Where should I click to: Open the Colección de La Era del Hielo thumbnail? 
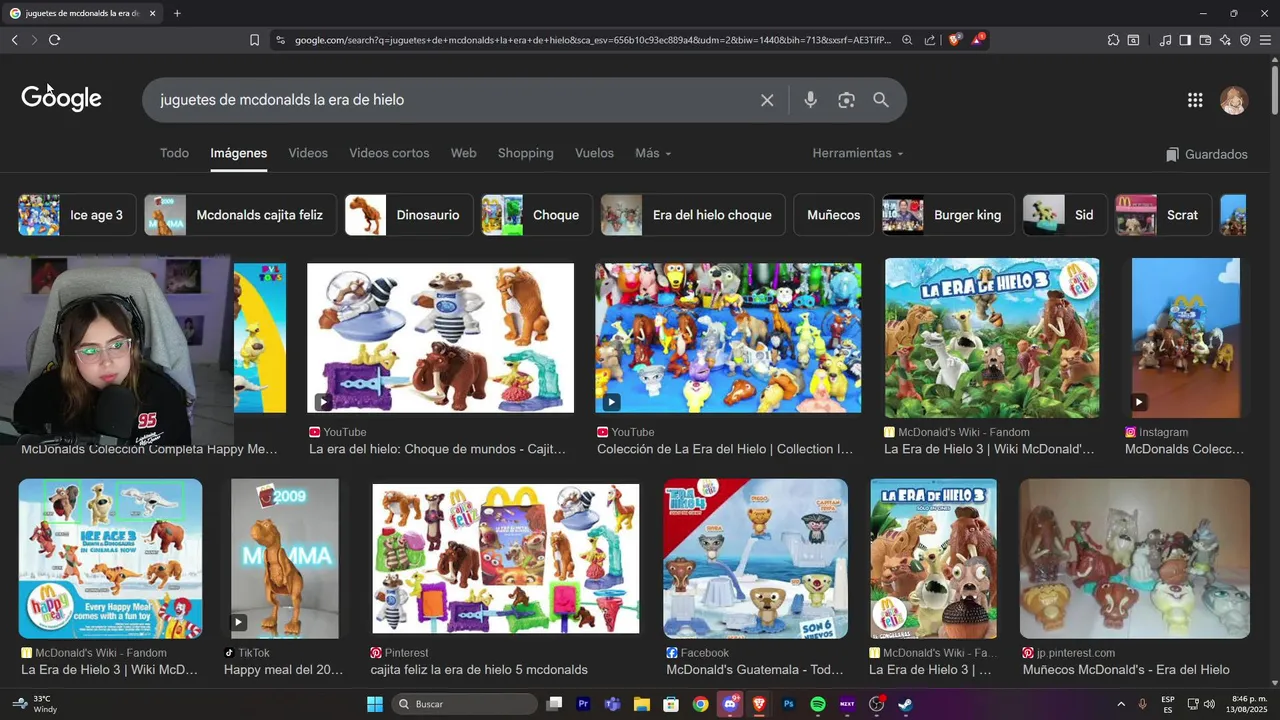(x=728, y=338)
